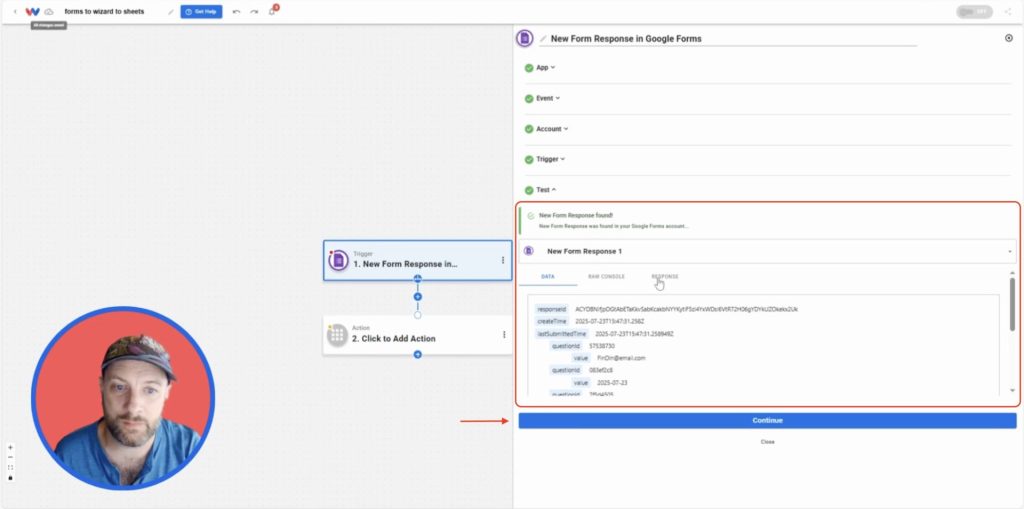Undo the last change
1024x509 pixels.
236,12
